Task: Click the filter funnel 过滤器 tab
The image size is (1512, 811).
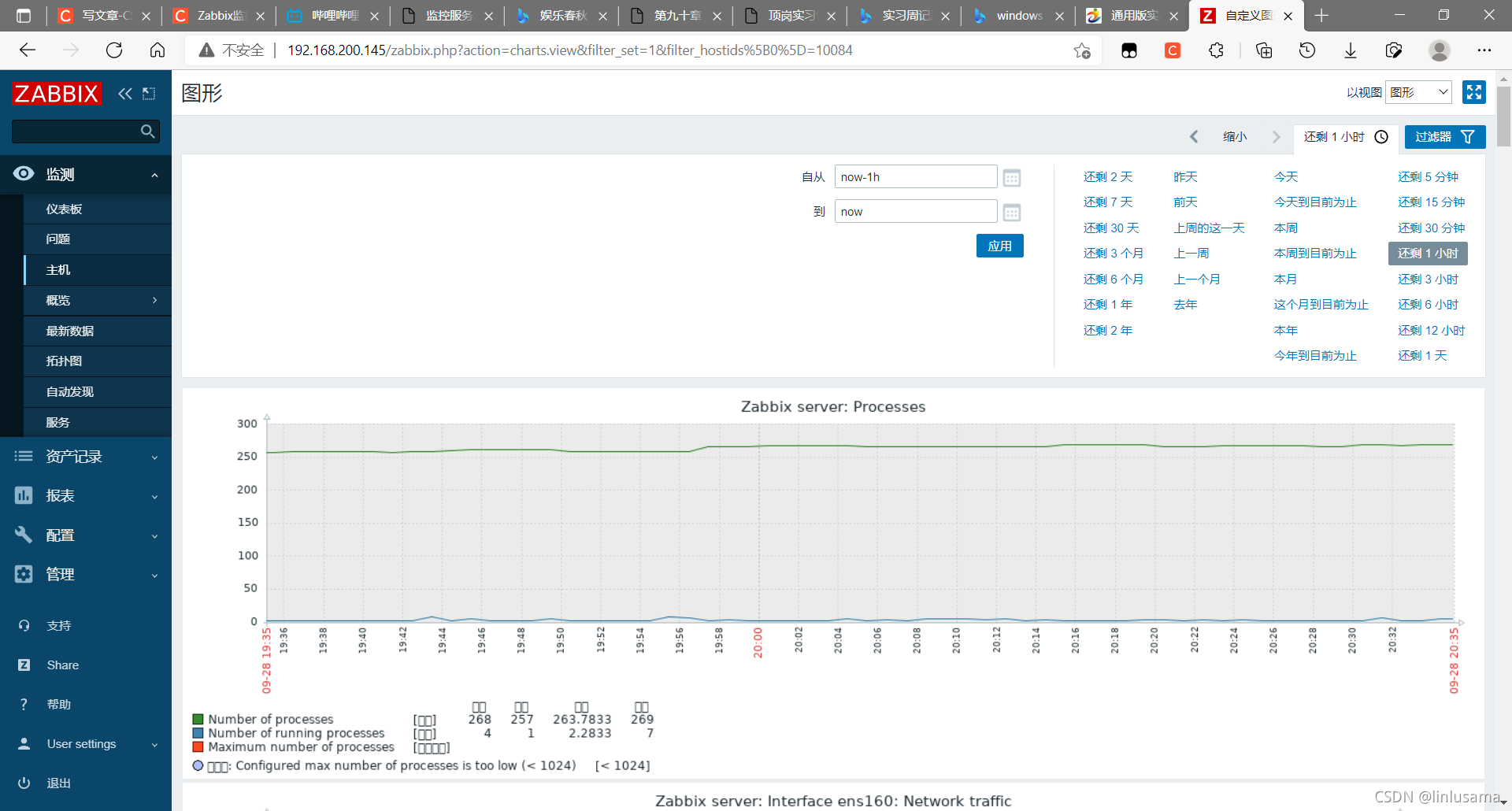Action: (1445, 137)
